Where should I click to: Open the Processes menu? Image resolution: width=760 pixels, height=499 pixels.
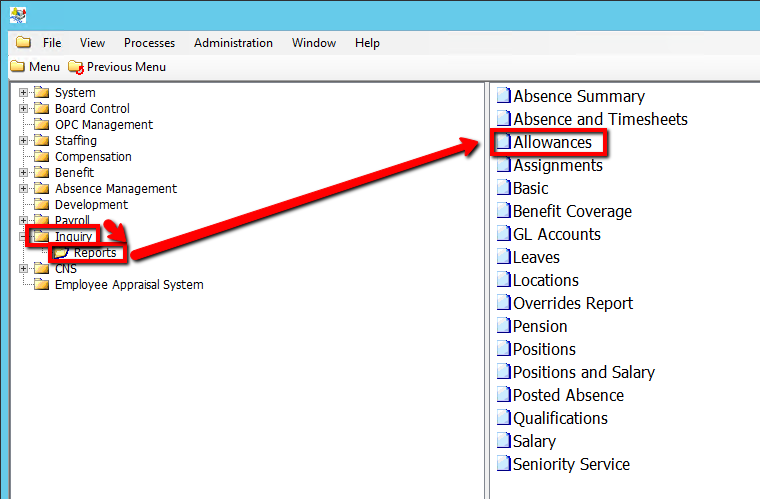click(x=149, y=43)
